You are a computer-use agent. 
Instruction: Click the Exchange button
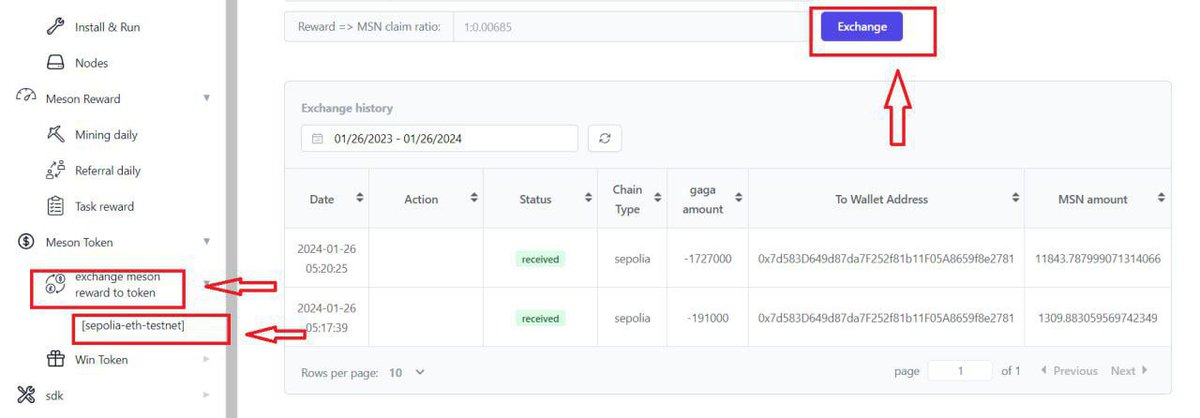[x=862, y=27]
